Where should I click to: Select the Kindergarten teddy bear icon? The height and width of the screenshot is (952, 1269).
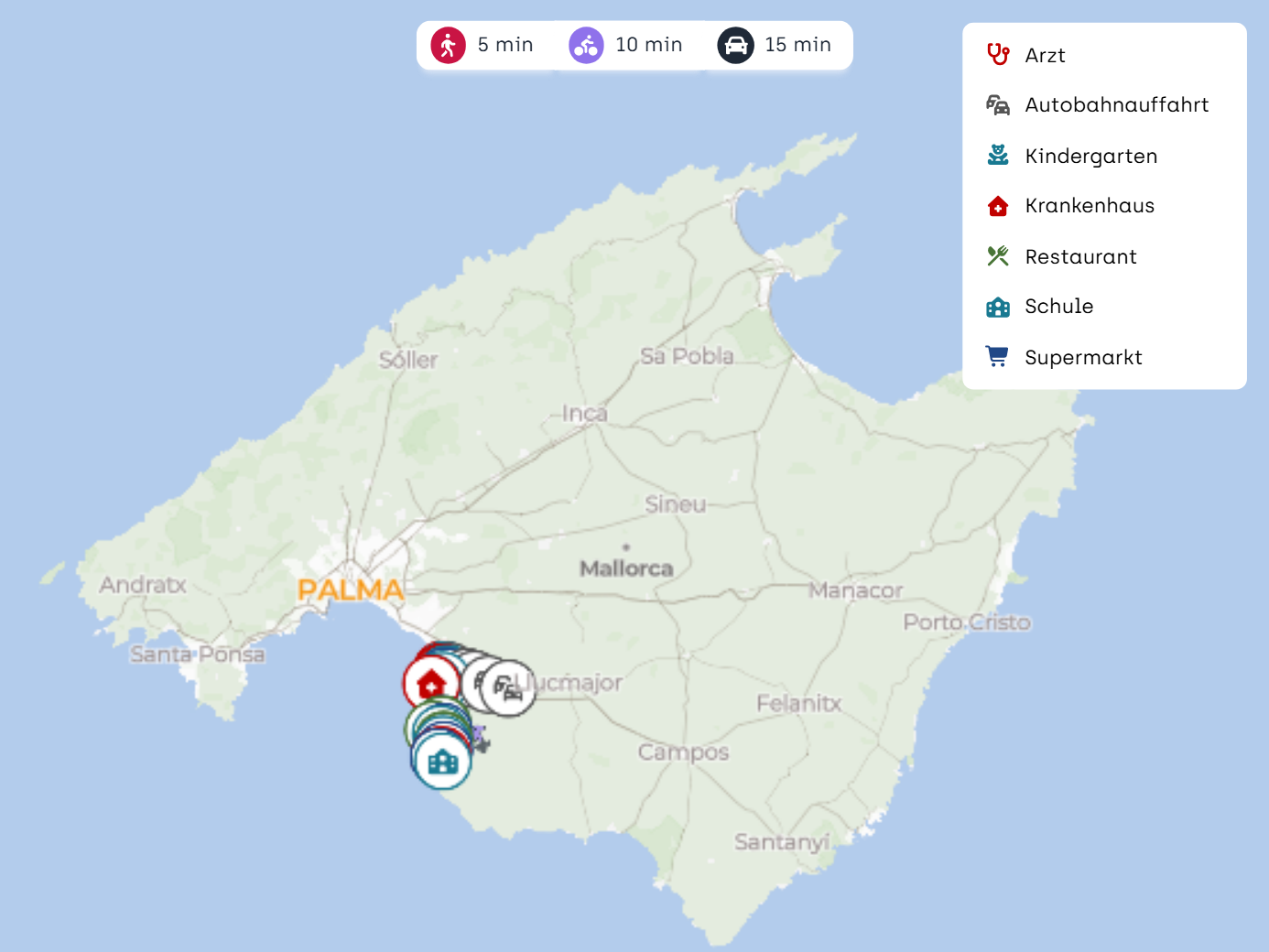[x=998, y=156]
